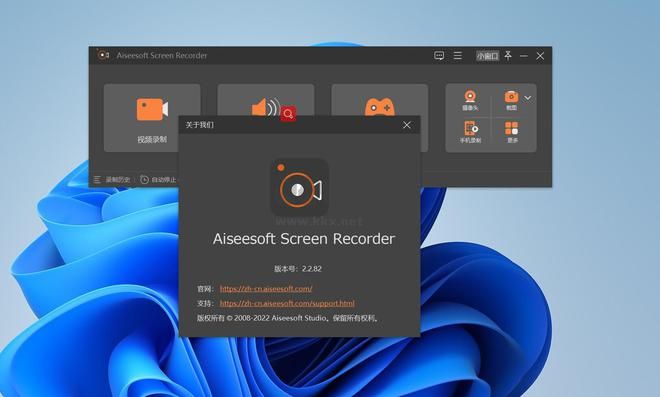Select the game recorder controller icon

379,107
